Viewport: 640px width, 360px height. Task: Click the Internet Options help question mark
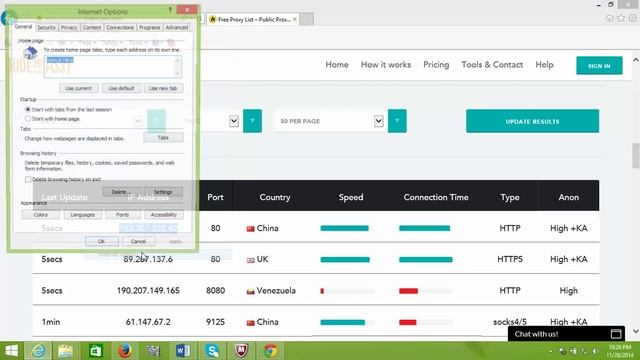click(170, 10)
